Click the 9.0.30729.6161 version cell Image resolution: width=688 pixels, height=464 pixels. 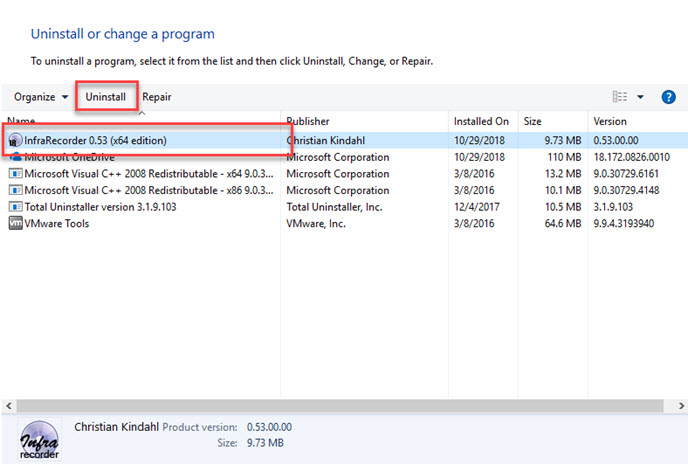tap(626, 174)
